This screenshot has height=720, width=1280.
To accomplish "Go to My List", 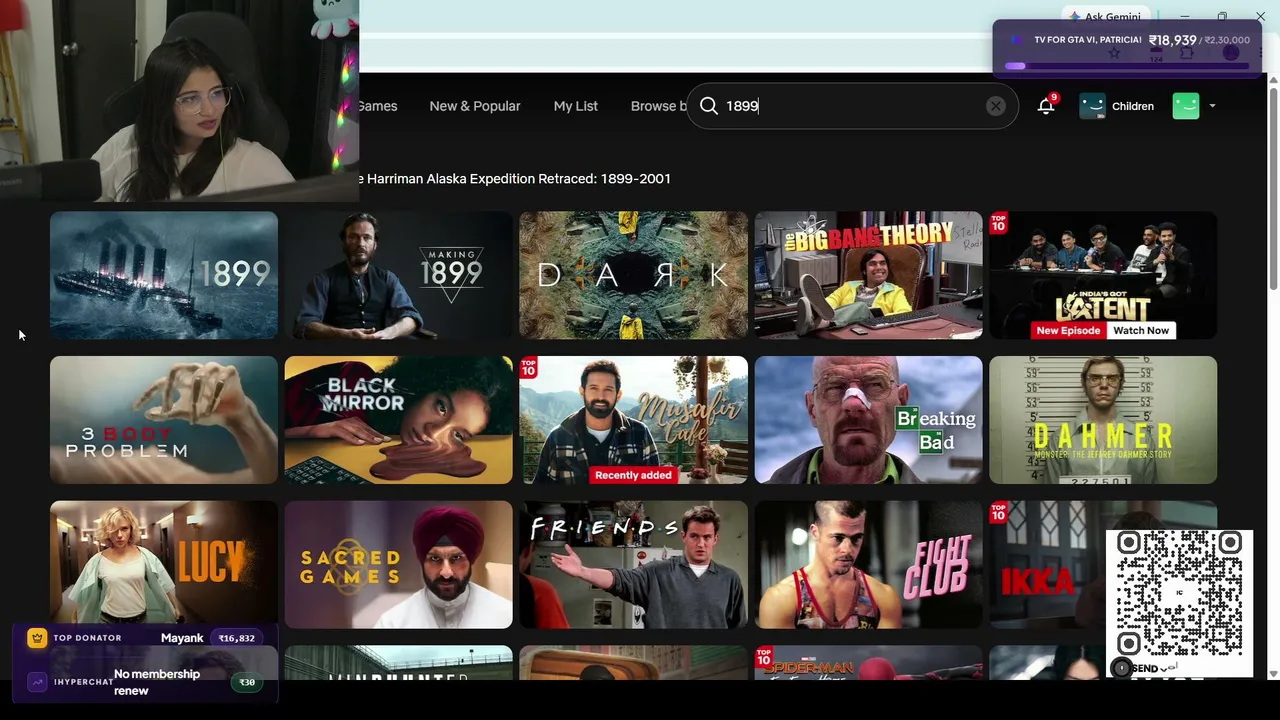I will click(x=576, y=106).
